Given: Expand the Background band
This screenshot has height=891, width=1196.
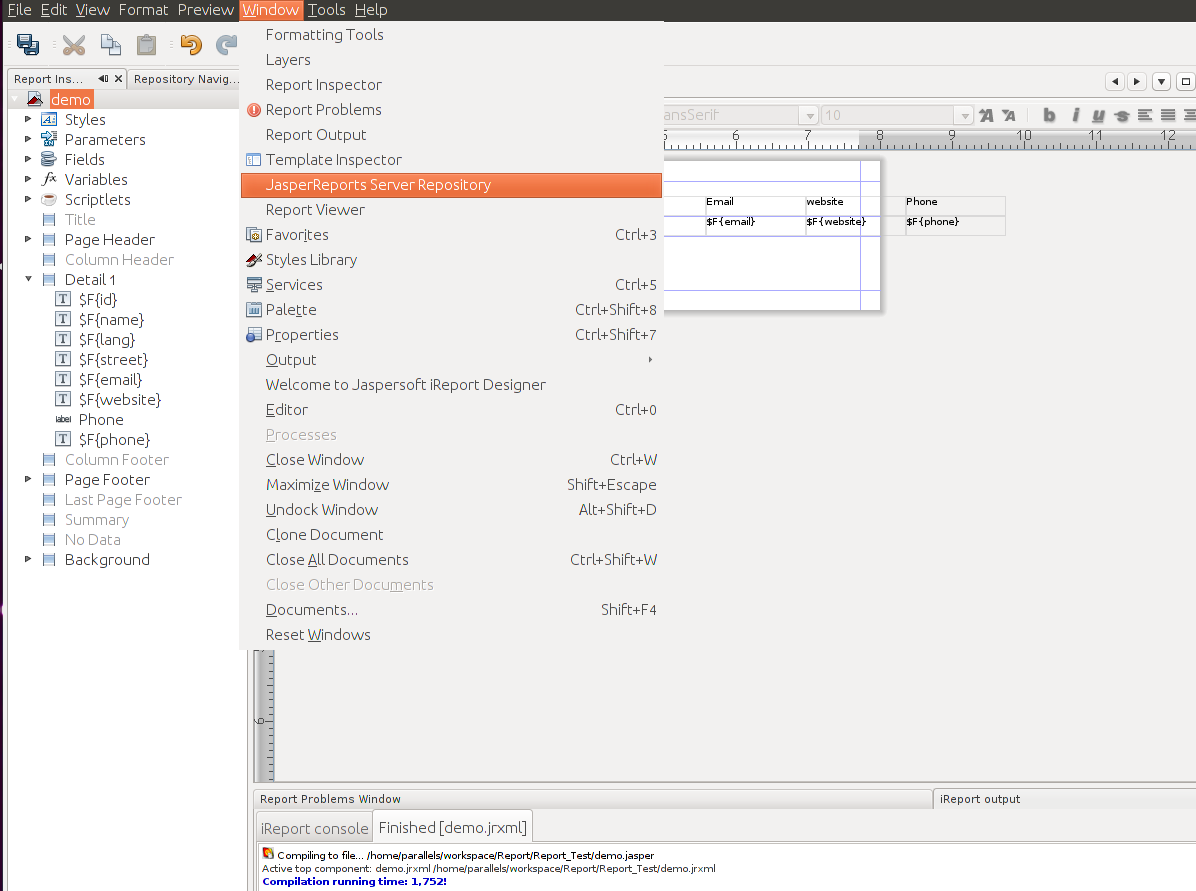Looking at the screenshot, I should tap(28, 559).
